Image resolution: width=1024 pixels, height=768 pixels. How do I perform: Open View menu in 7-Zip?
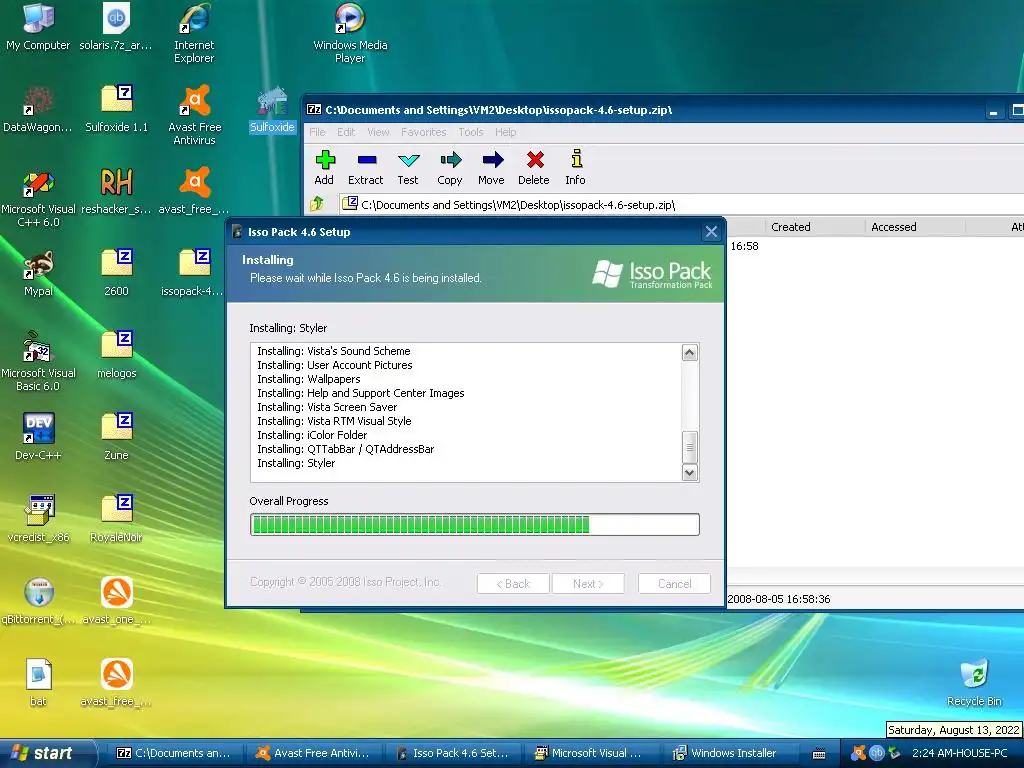(x=378, y=132)
